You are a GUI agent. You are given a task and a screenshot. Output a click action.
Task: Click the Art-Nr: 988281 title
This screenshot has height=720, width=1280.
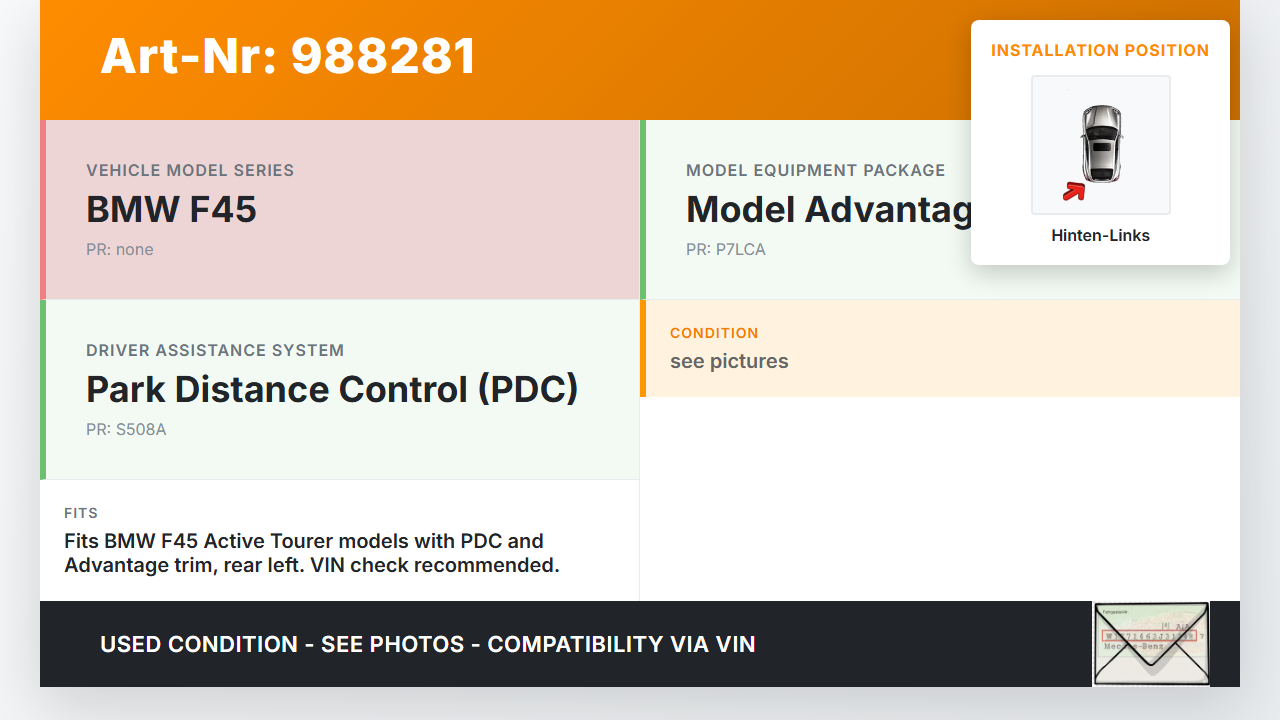pyautogui.click(x=288, y=56)
